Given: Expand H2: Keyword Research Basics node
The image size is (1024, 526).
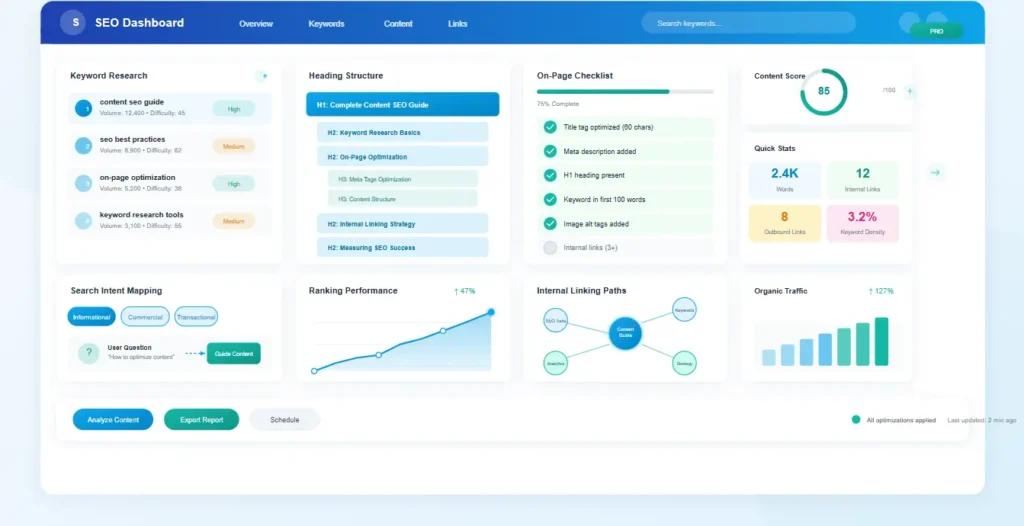Looking at the screenshot, I should click(x=402, y=132).
